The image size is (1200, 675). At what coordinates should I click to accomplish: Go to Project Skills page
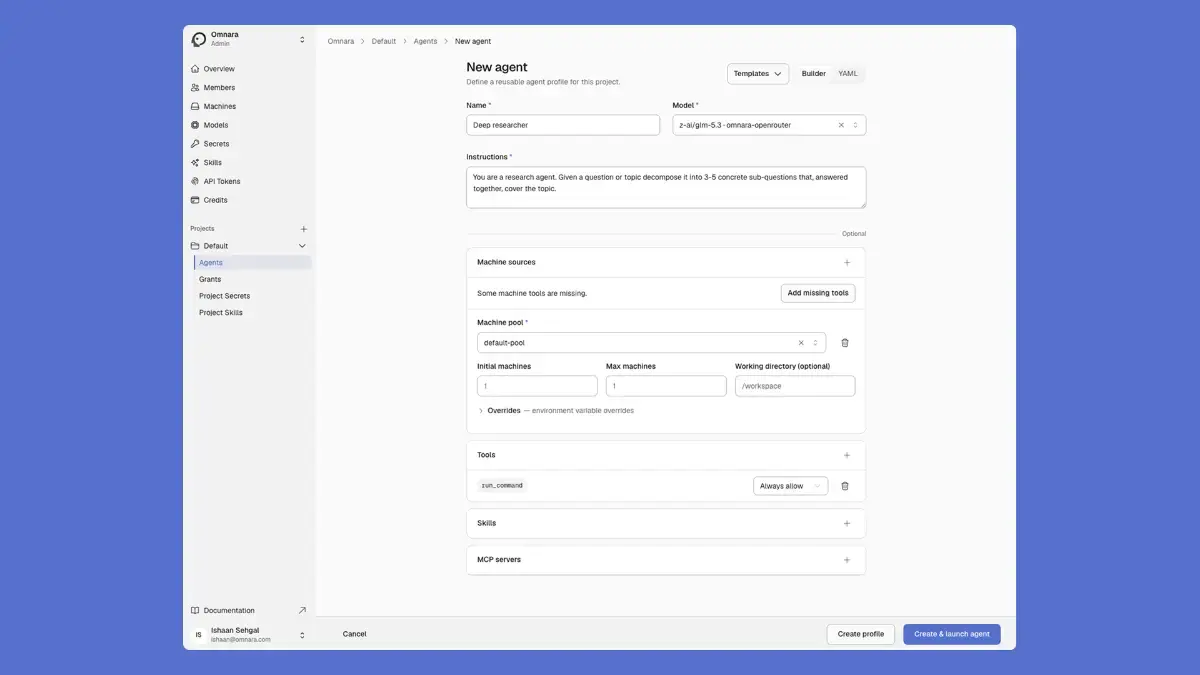pyautogui.click(x=221, y=313)
